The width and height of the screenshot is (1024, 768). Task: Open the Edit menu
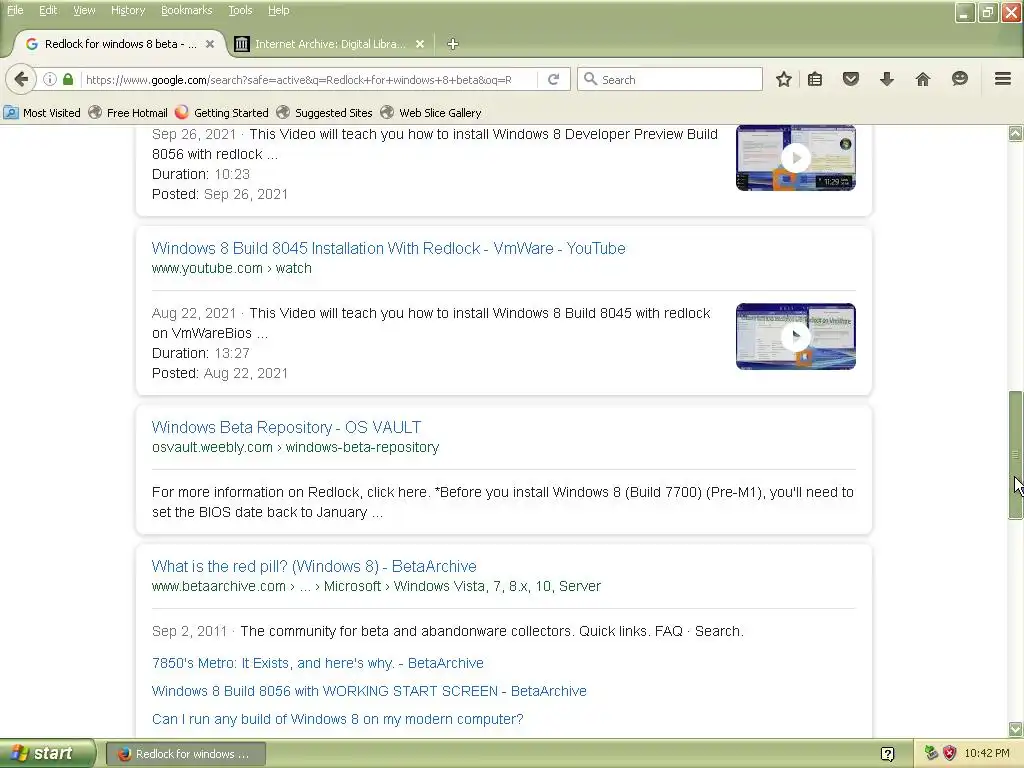point(48,10)
